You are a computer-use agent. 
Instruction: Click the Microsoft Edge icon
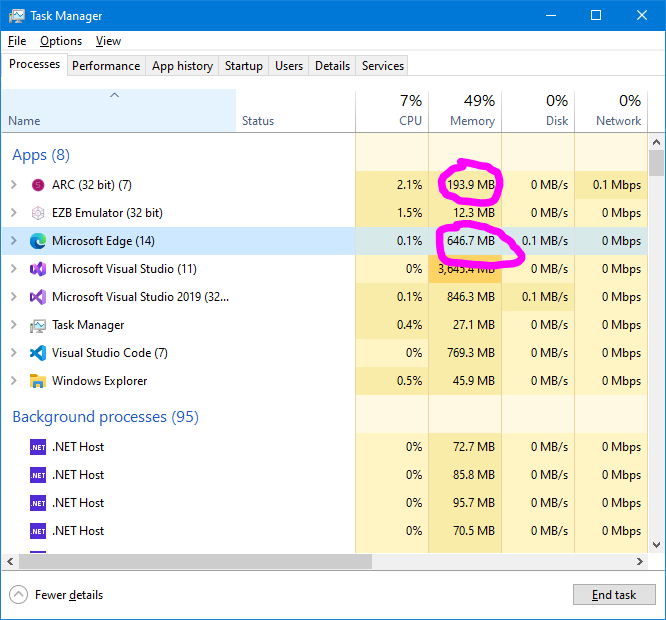[x=38, y=241]
